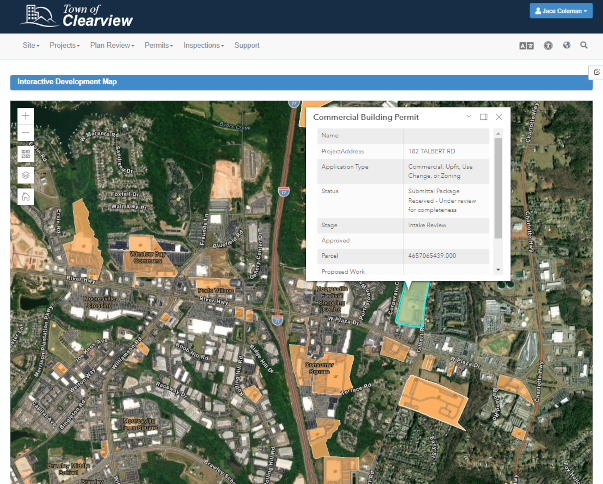Click the large orange parcel by Charlotte Hwy

click(433, 401)
